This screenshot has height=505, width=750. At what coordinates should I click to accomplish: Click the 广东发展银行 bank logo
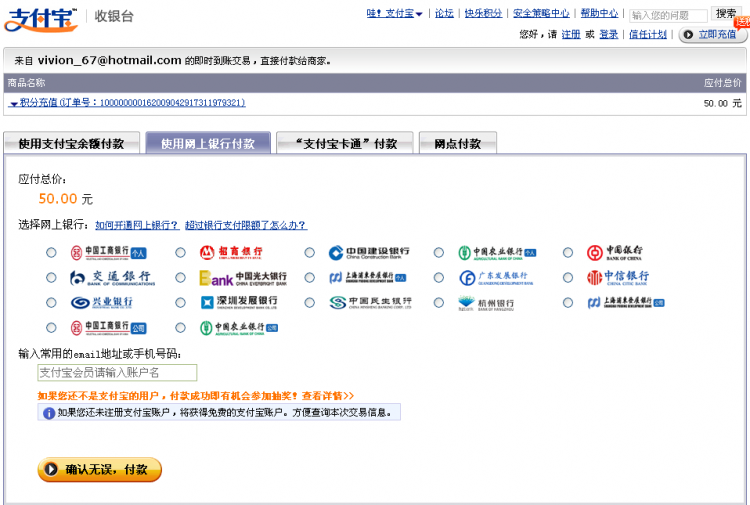point(496,277)
